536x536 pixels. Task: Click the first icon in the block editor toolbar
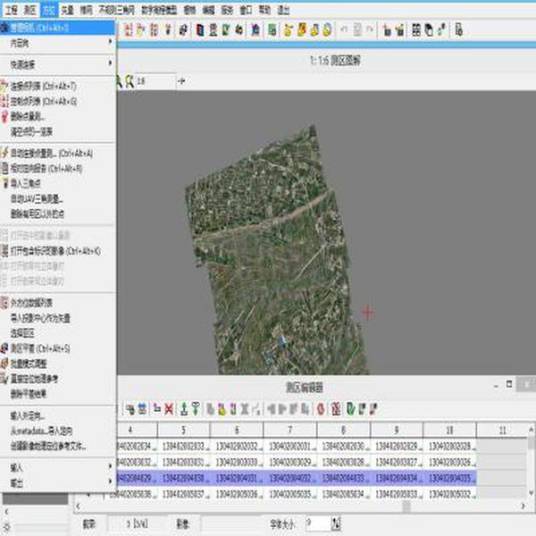click(x=130, y=408)
